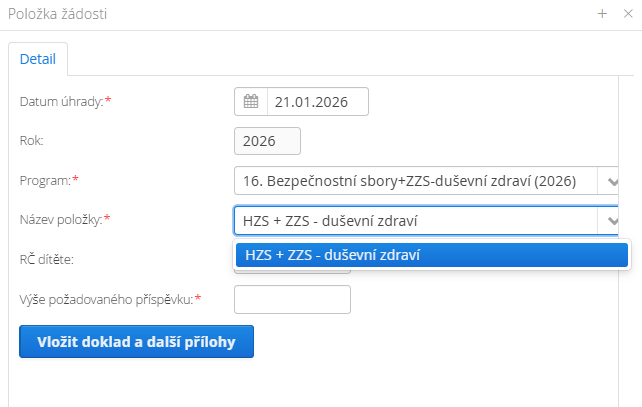This screenshot has width=642, height=407.
Task: Expand the Program dropdown arrow
Action: 611,181
